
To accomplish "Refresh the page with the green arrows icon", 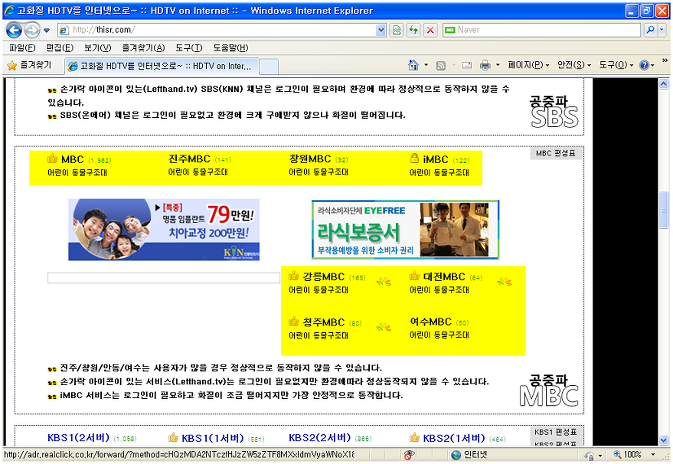I will pos(413,30).
